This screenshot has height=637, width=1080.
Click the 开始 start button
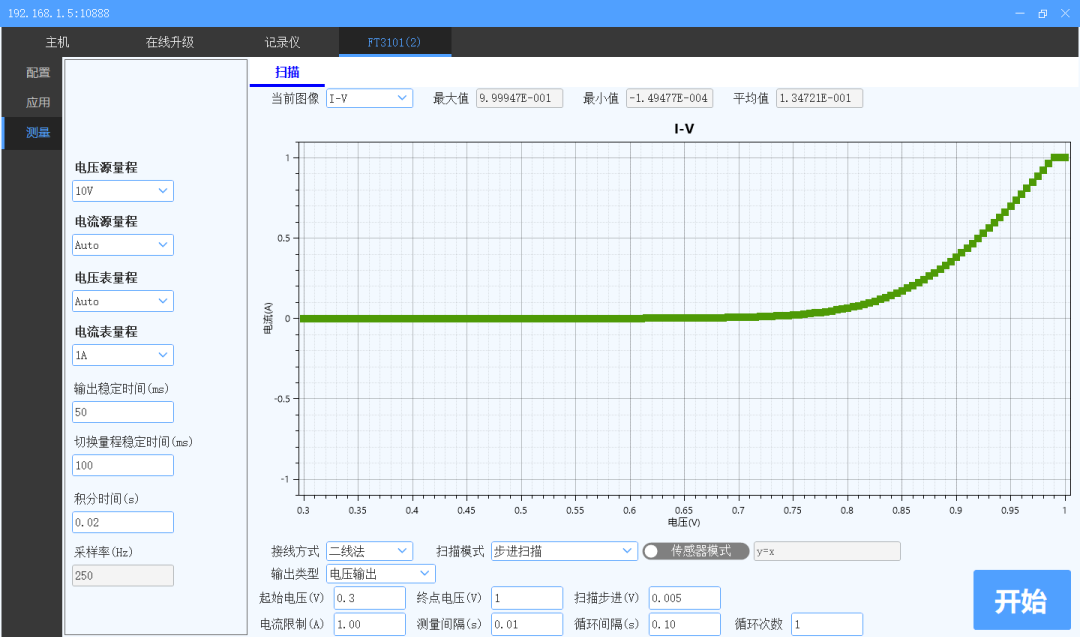(x=1021, y=600)
